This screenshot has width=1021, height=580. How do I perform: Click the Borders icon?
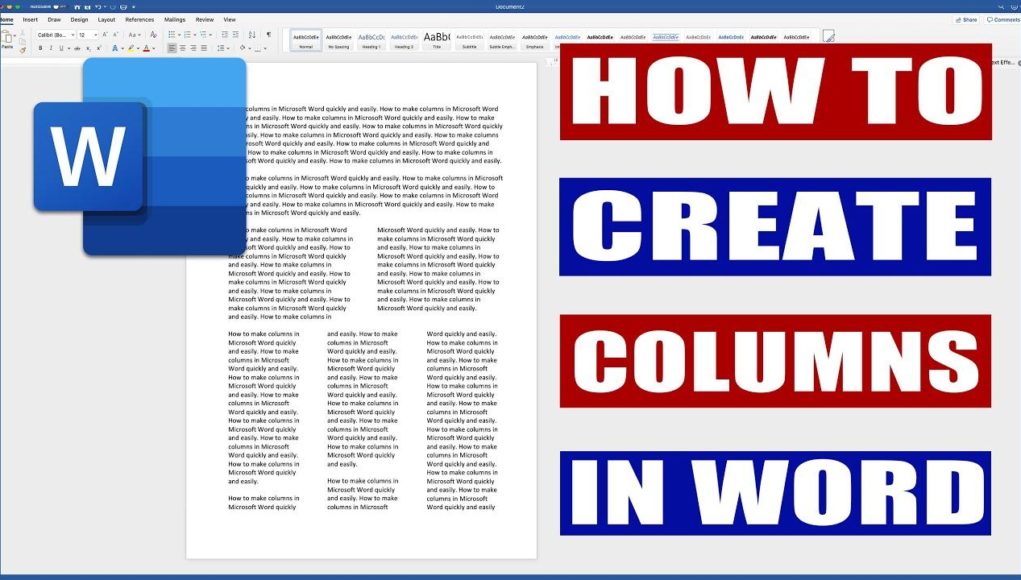pos(258,48)
